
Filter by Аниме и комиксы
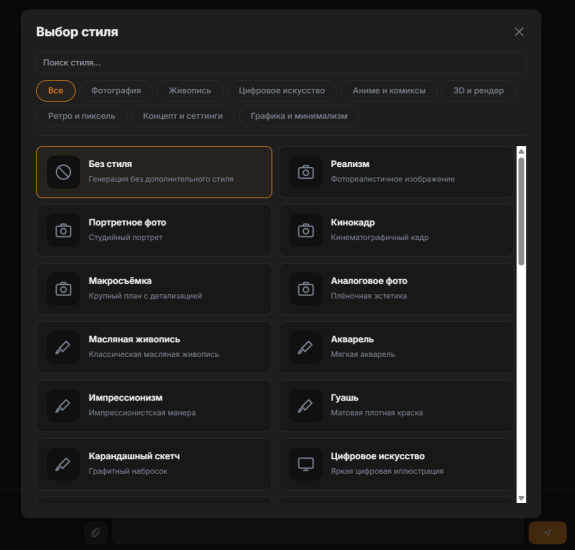[389, 91]
